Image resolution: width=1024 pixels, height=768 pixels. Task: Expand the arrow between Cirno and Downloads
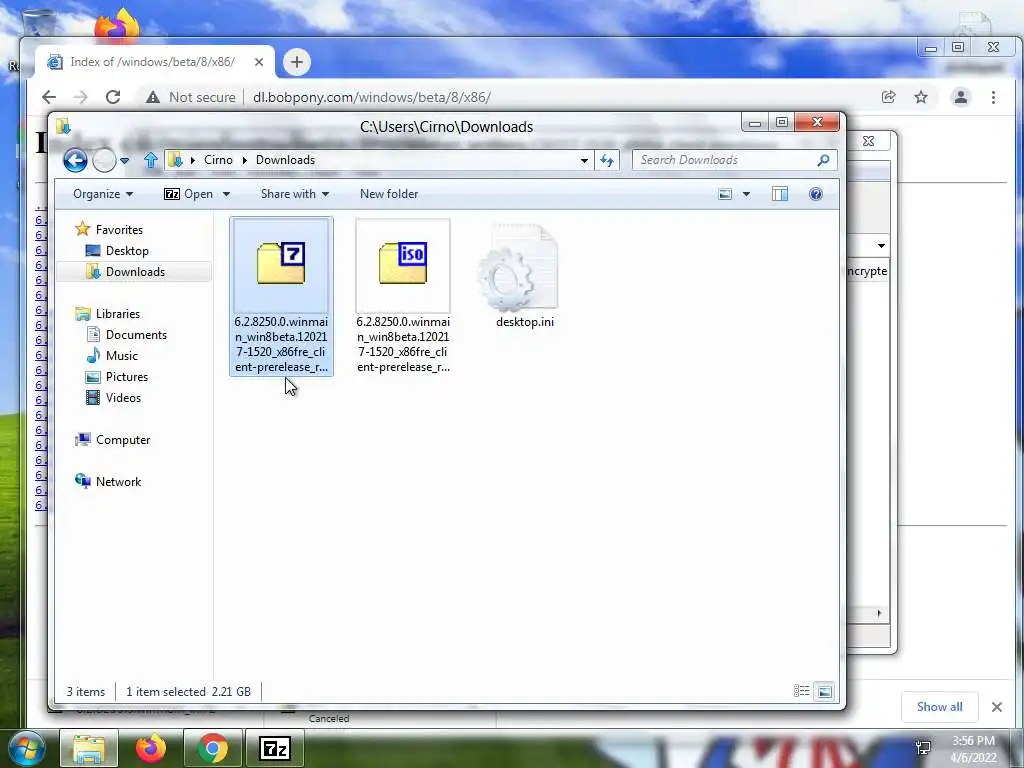click(245, 160)
